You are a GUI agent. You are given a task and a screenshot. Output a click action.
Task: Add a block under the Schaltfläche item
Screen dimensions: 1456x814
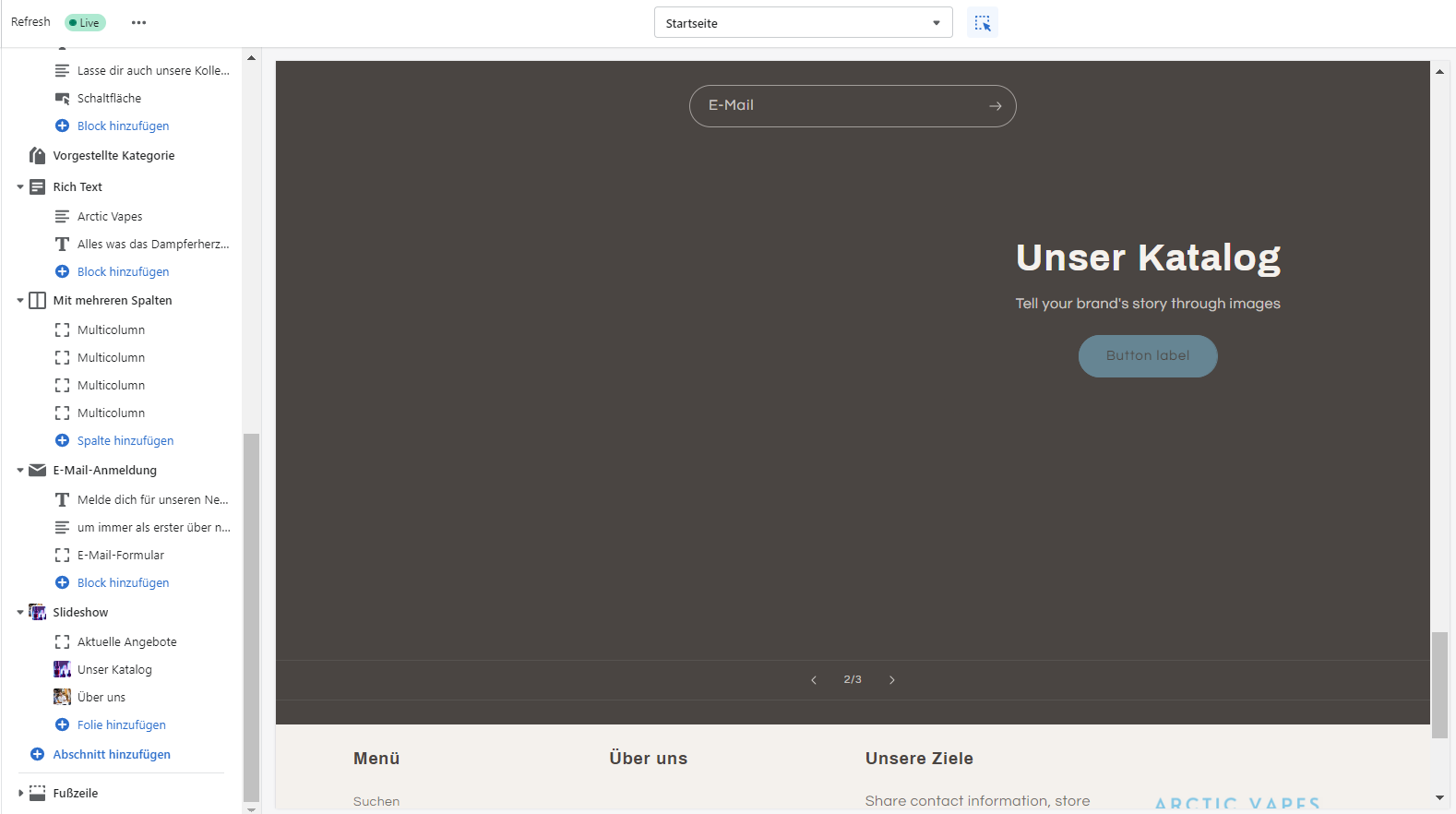click(123, 126)
